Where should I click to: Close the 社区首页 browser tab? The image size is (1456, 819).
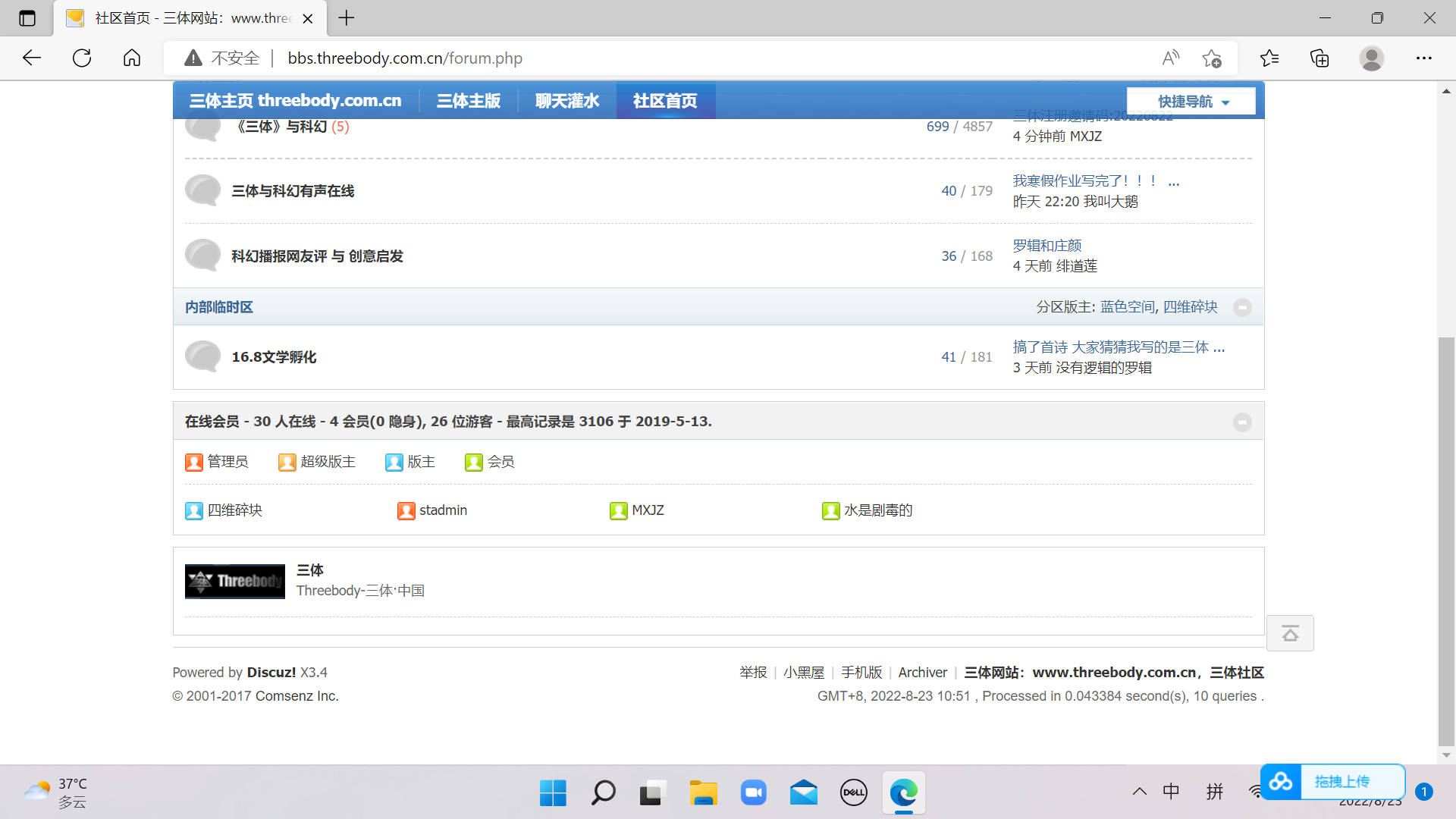point(308,18)
